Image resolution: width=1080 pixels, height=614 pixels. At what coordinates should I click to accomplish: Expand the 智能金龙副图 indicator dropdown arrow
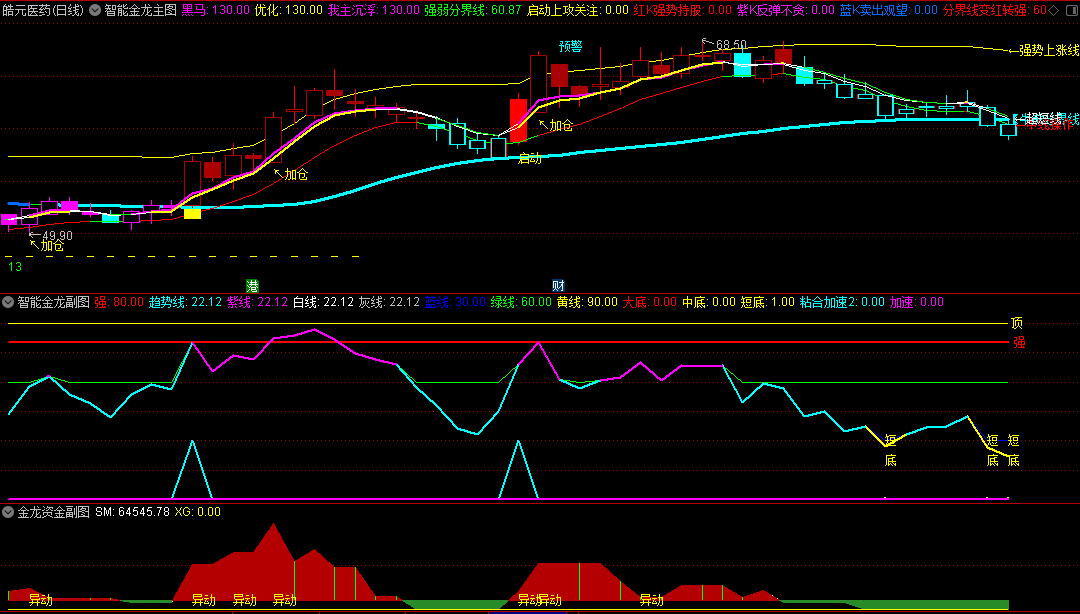point(8,302)
